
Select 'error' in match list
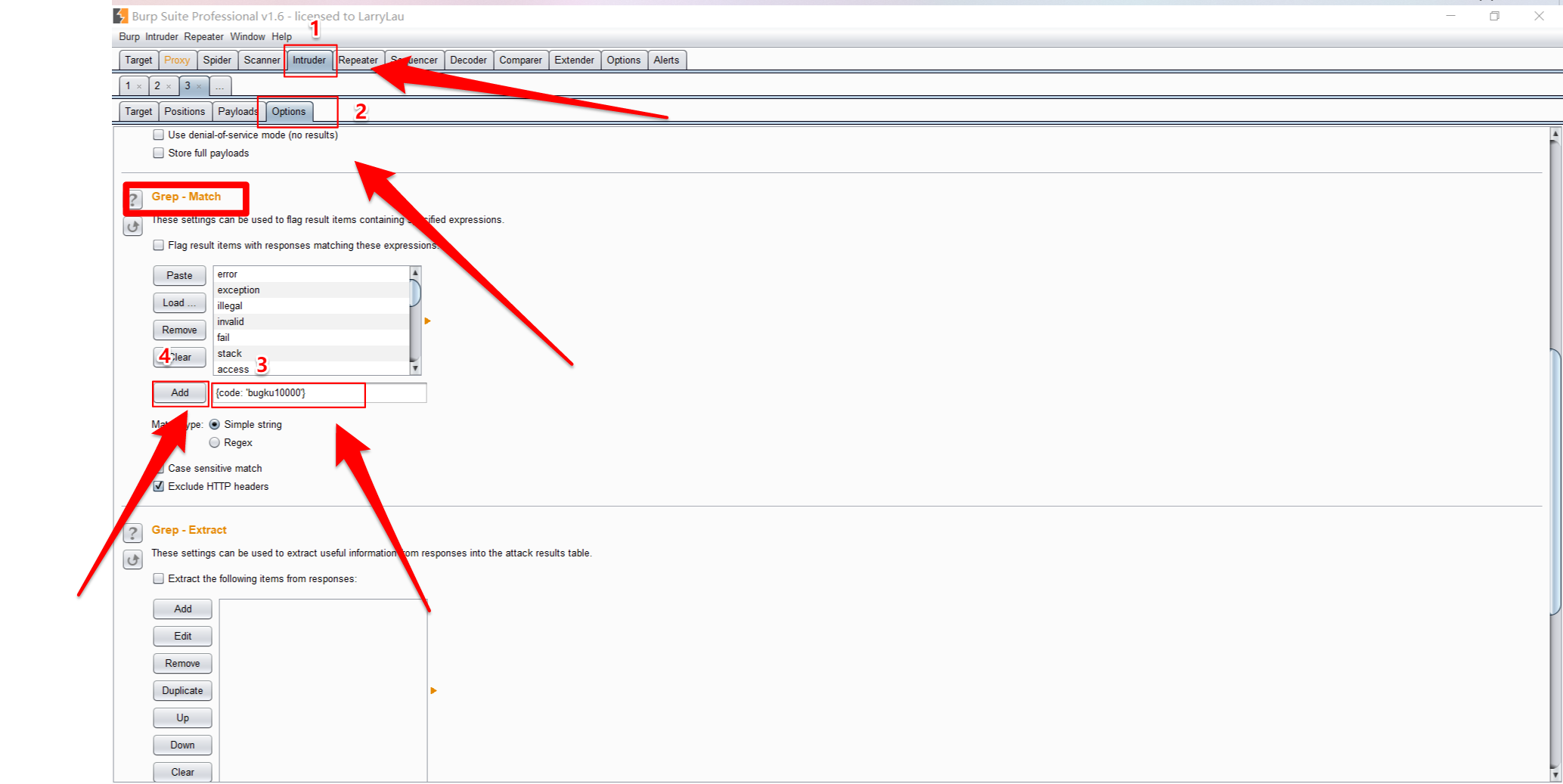pos(312,274)
